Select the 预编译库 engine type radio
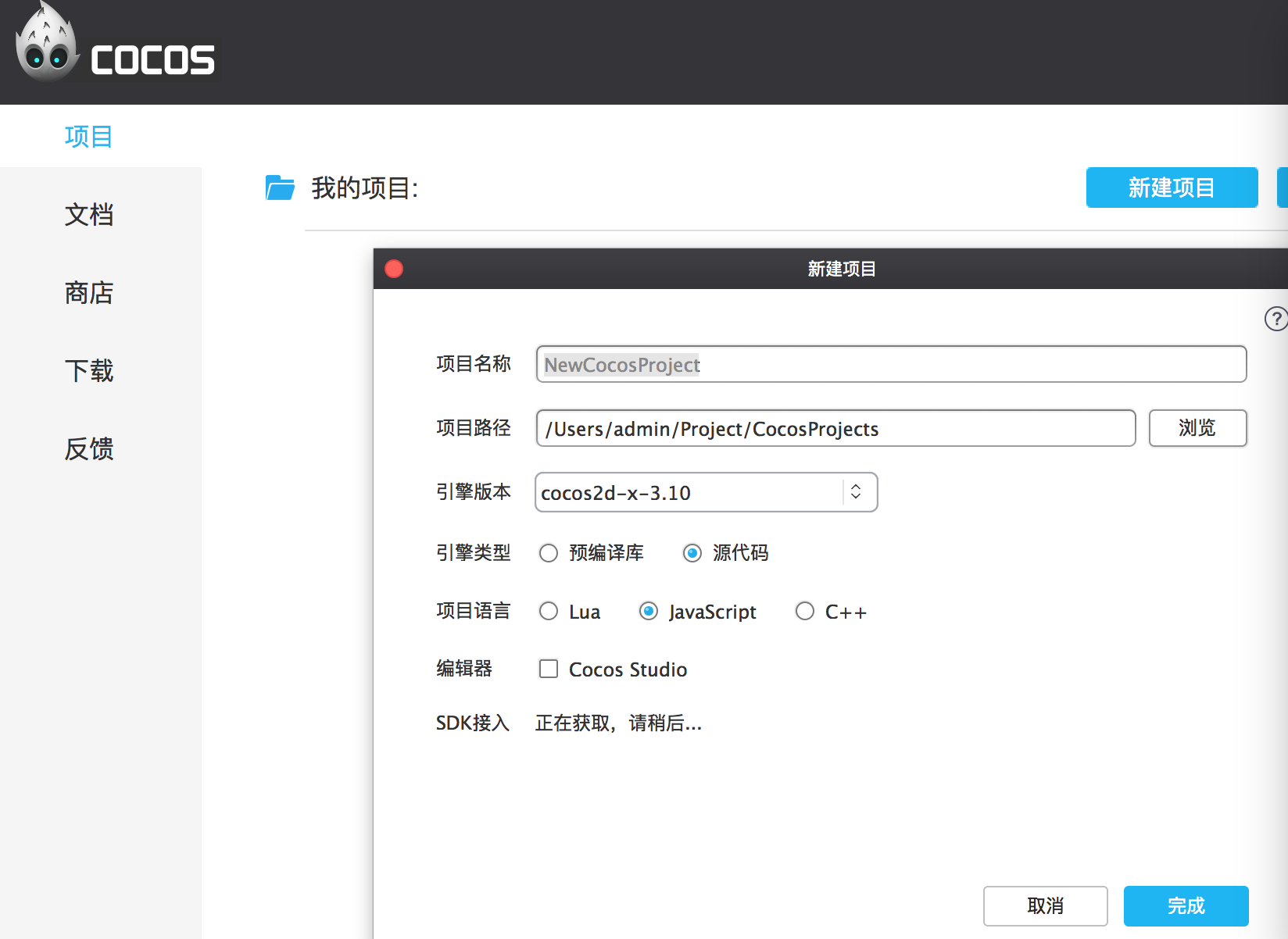The image size is (1288, 939). coord(549,553)
